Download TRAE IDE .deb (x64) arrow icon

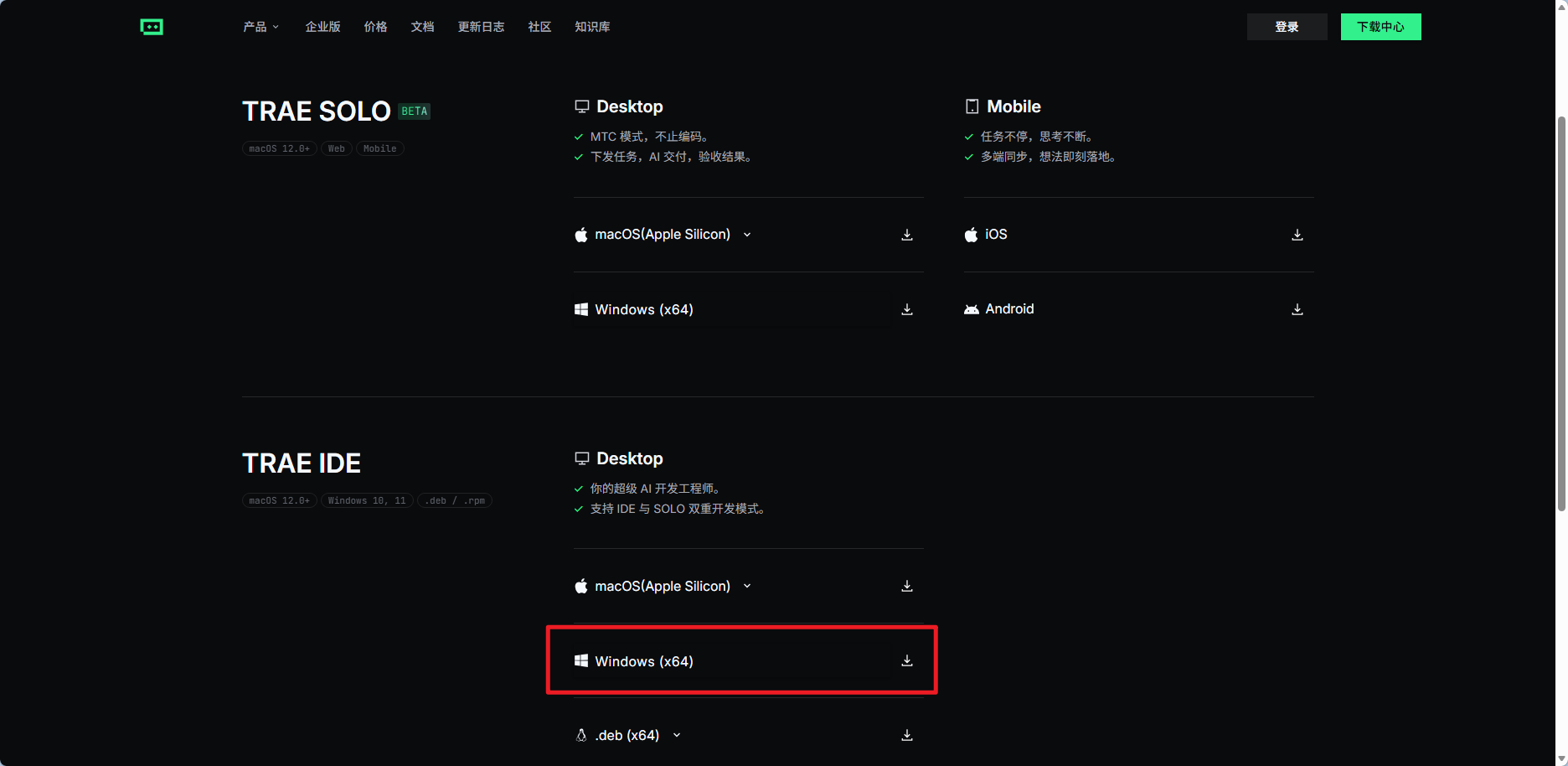(907, 735)
